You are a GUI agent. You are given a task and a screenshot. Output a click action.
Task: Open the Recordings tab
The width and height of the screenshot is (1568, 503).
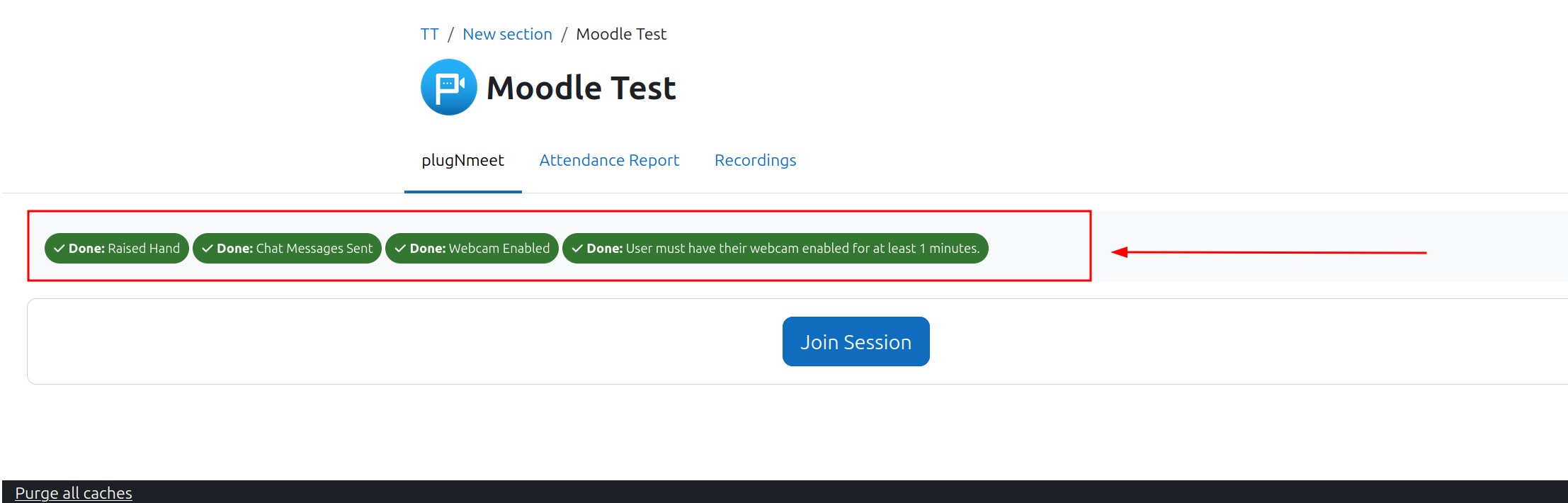click(x=755, y=160)
